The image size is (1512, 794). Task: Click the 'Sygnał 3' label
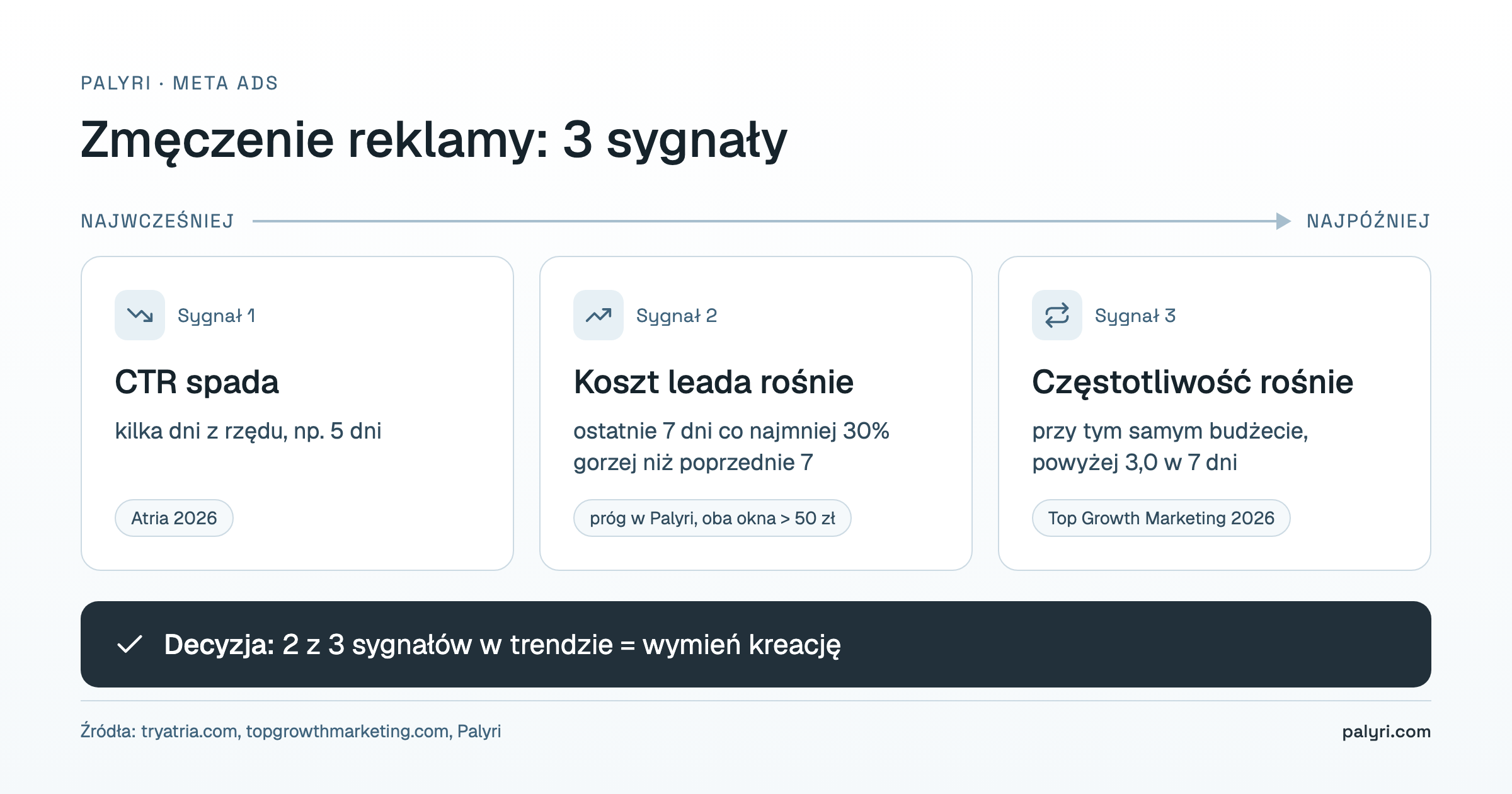[x=1135, y=316]
